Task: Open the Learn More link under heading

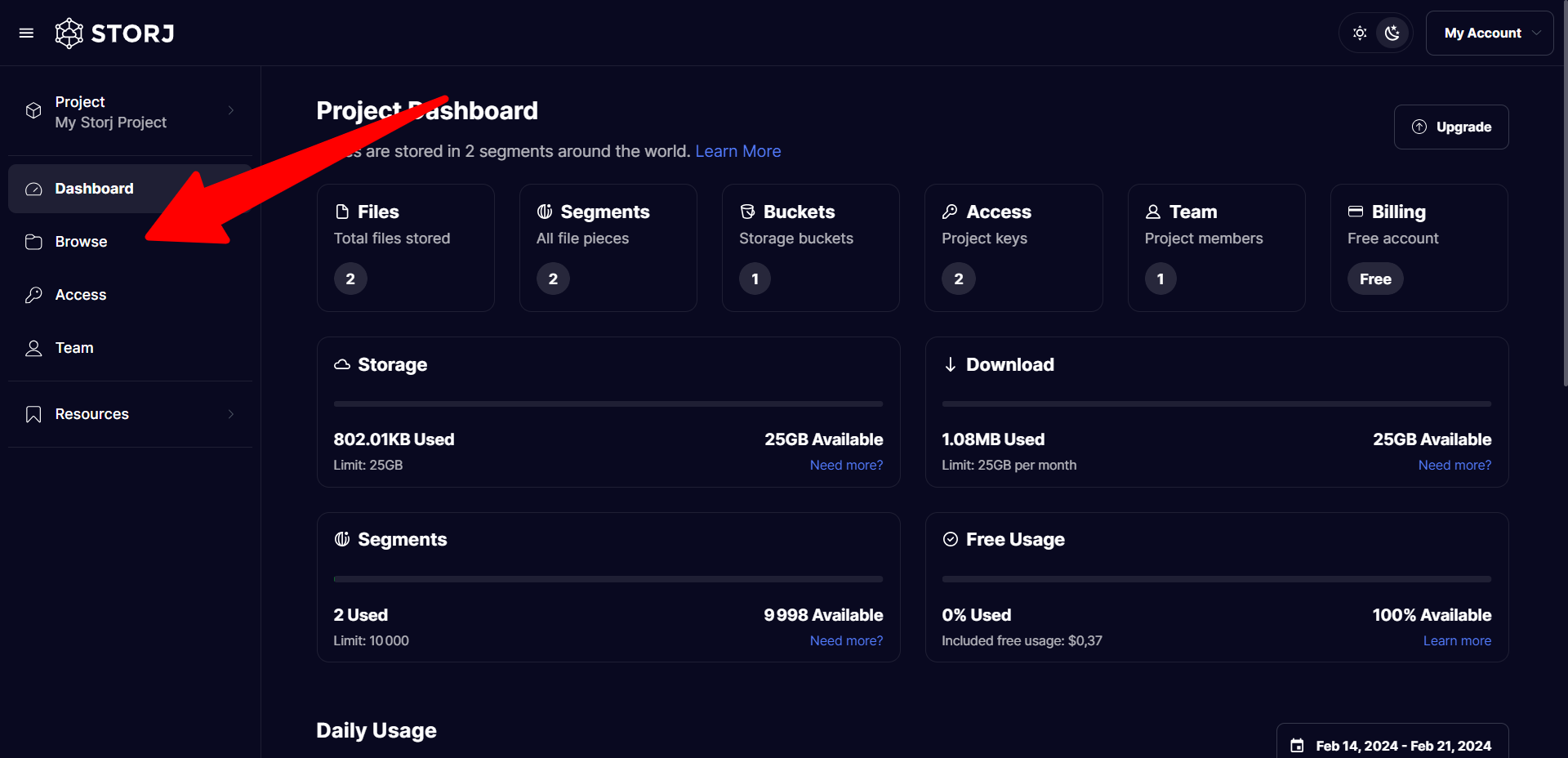Action: click(x=737, y=151)
